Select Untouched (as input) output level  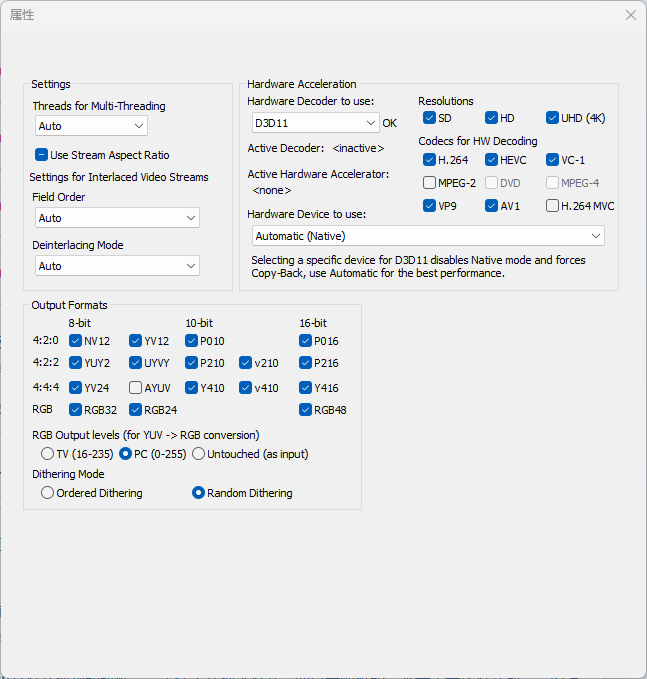(x=199, y=454)
